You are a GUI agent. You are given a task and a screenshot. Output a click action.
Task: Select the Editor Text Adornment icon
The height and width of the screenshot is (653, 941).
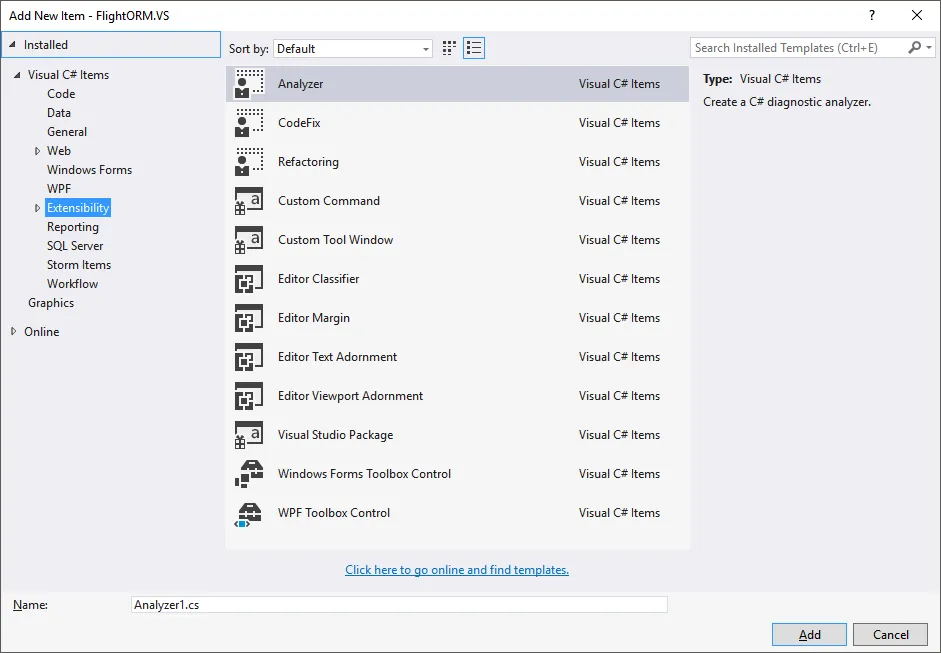pyautogui.click(x=249, y=357)
